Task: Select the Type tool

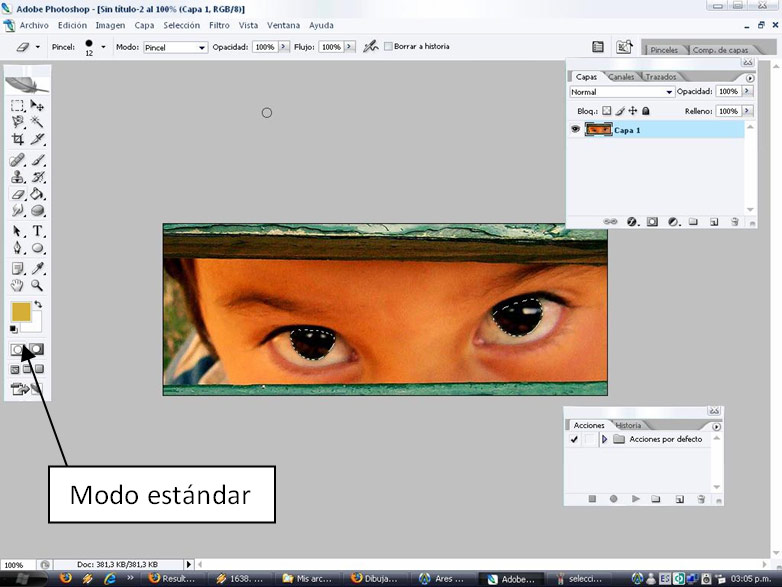Action: point(37,231)
